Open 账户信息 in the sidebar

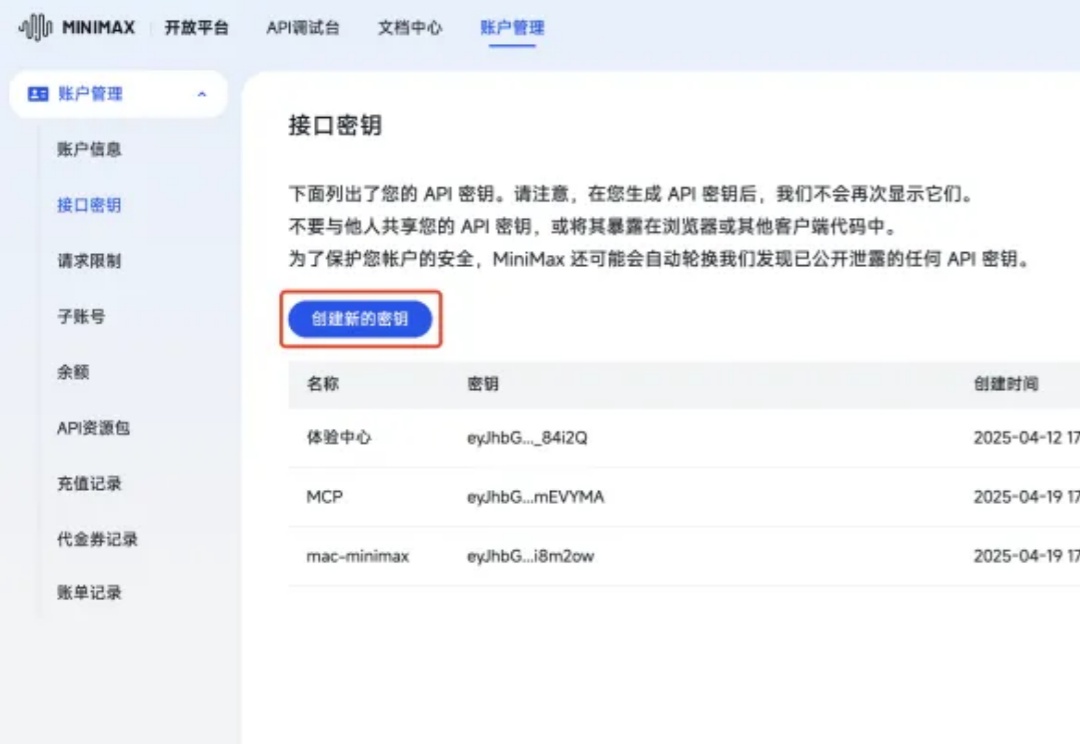[90, 149]
